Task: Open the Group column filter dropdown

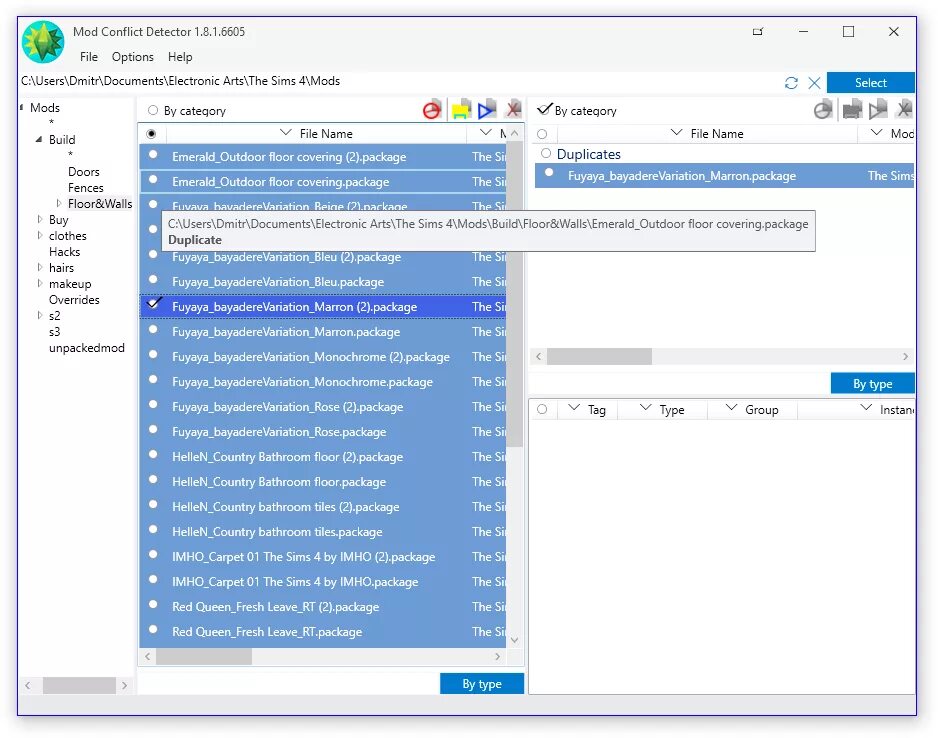Action: [731, 408]
